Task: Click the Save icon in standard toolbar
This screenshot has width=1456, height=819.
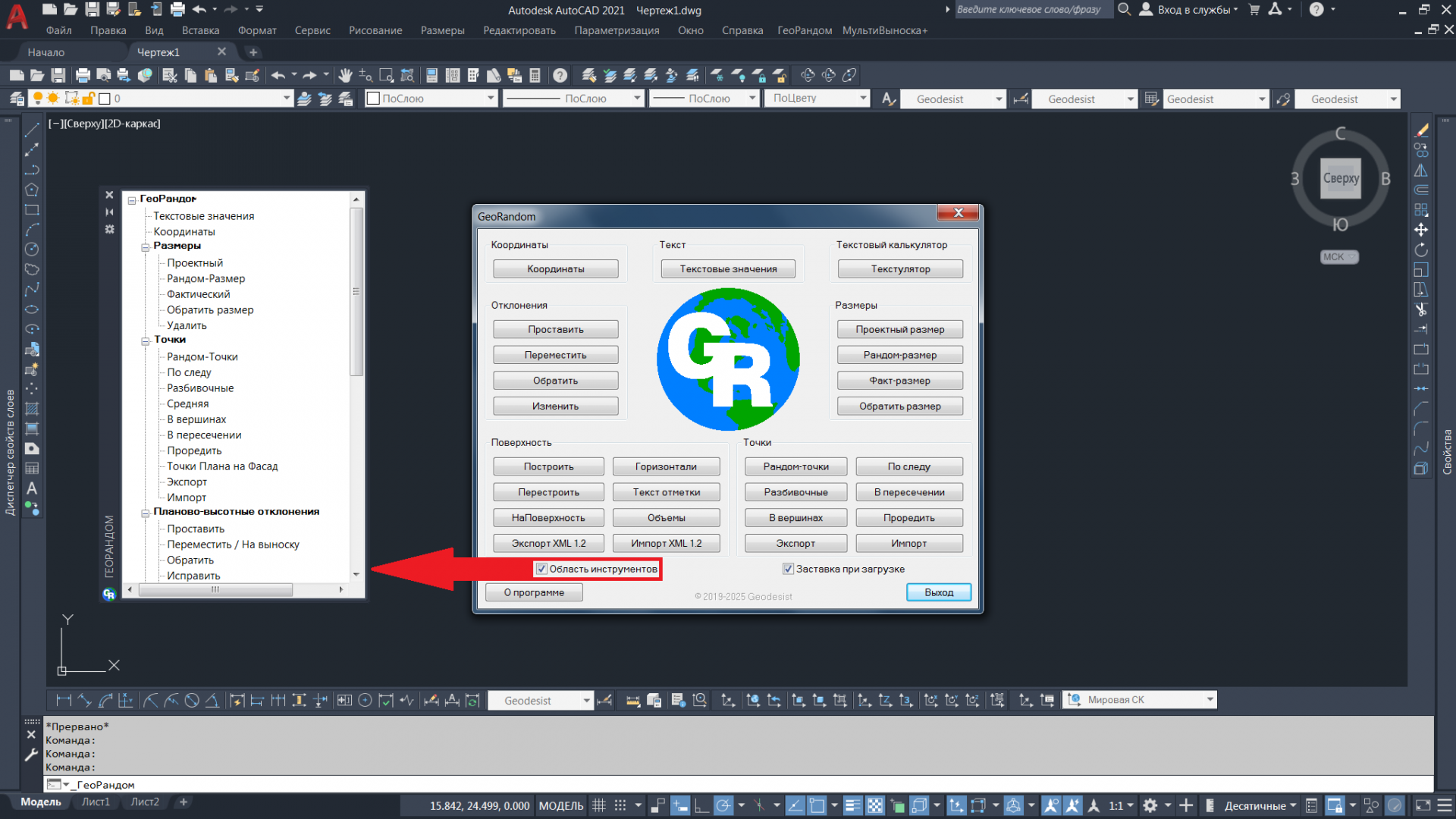Action: tap(58, 75)
